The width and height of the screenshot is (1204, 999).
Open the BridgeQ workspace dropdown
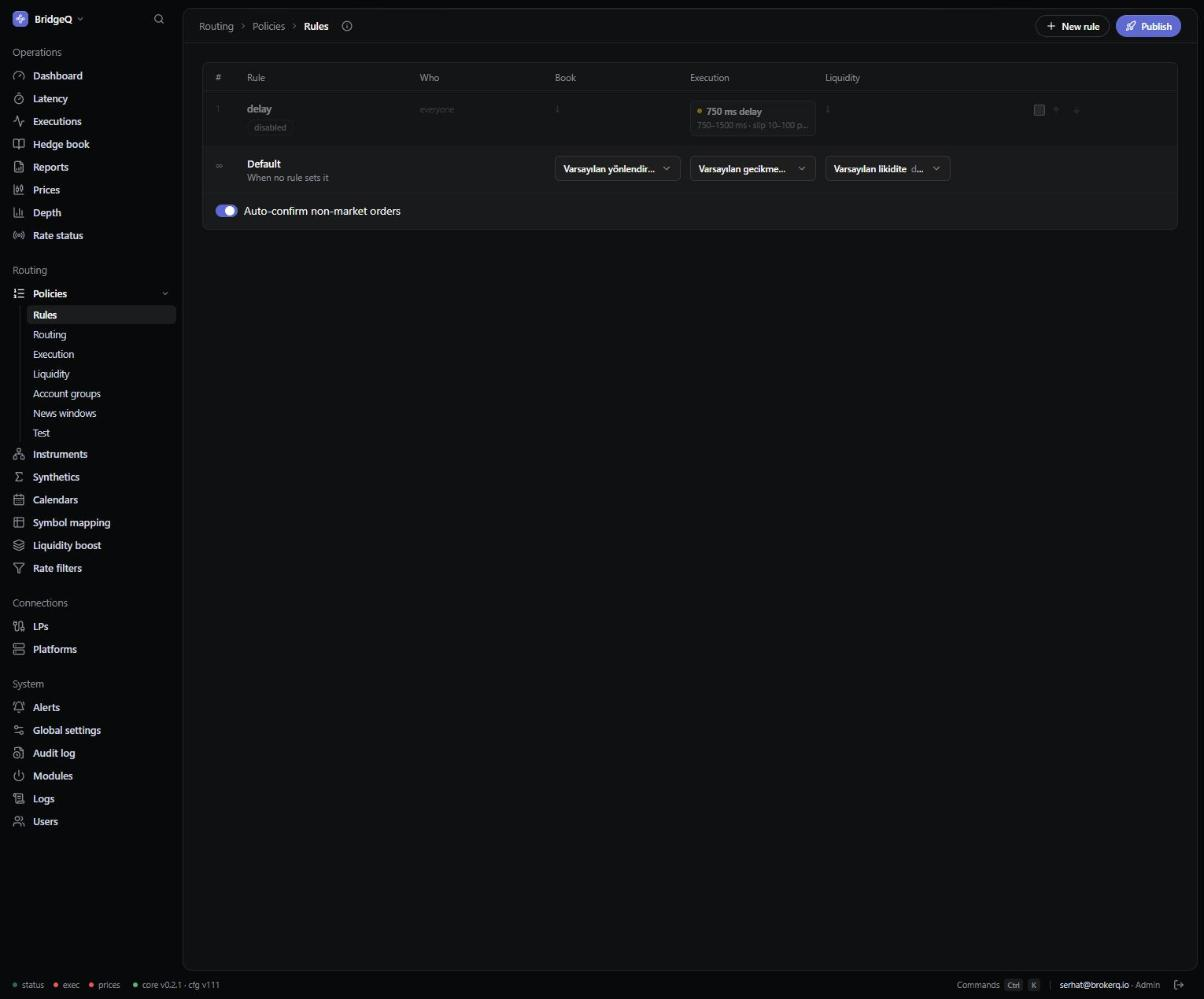[48, 19]
